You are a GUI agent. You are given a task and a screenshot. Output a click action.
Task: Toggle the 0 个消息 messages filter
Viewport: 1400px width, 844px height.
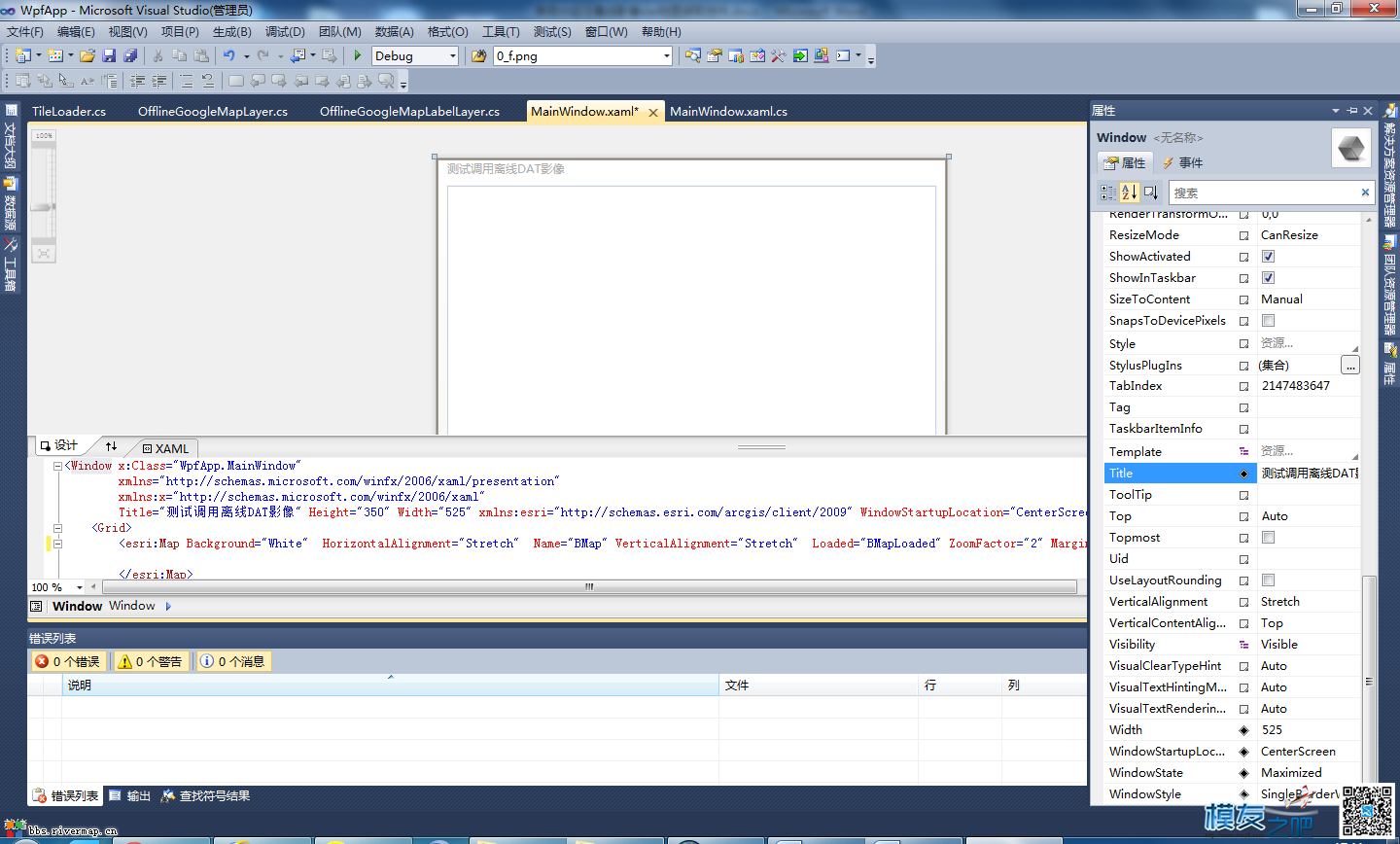pyautogui.click(x=233, y=661)
